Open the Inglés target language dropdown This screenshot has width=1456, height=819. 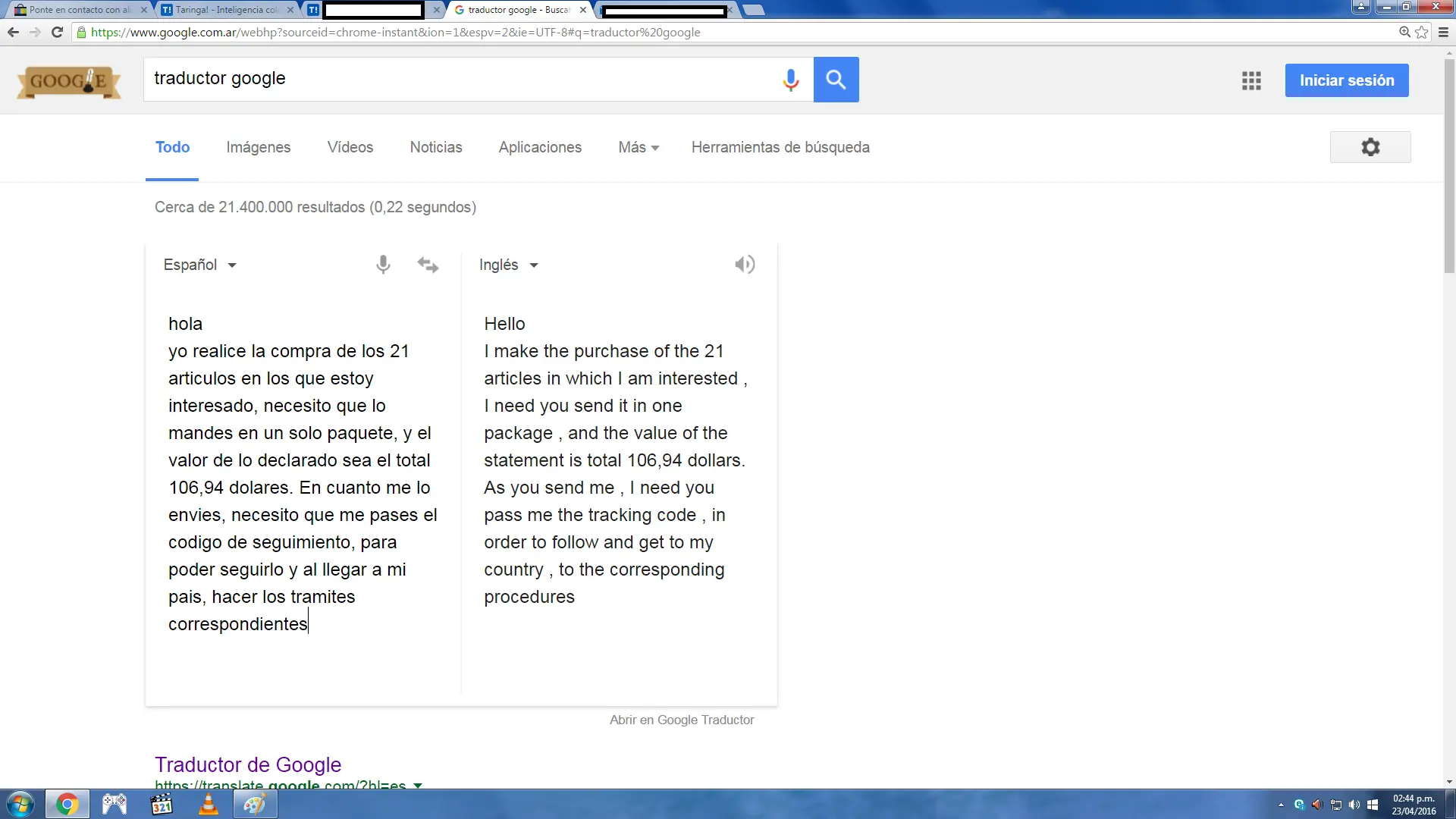[x=509, y=265]
